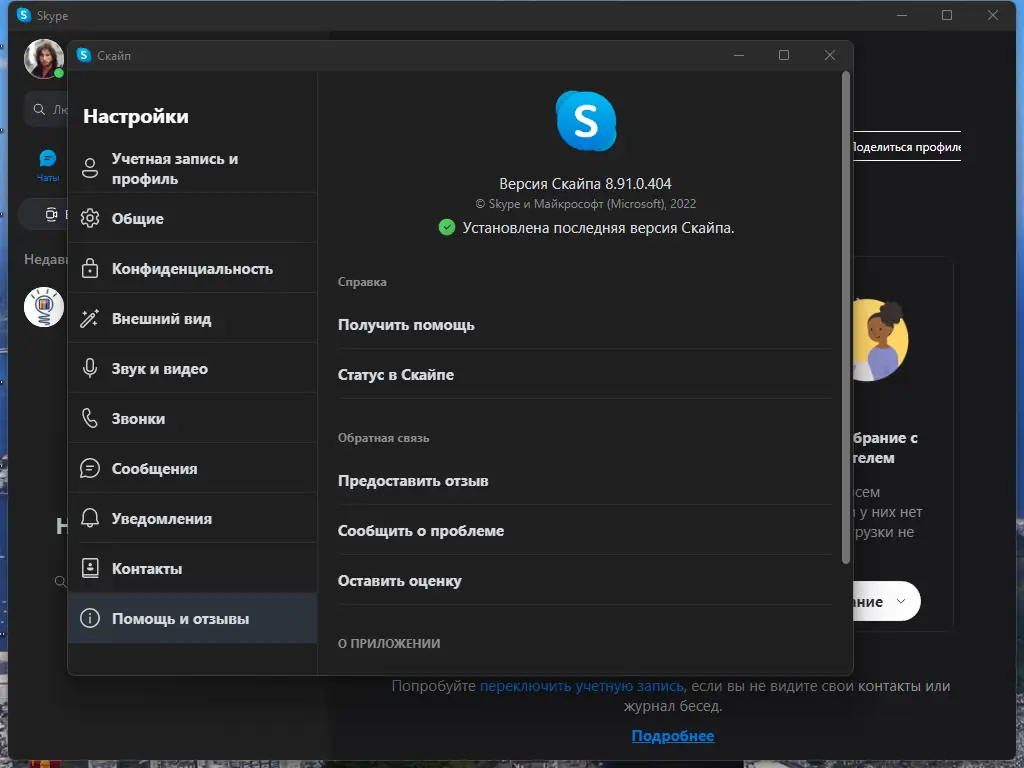
Task: Open Звук и видео via the microphone icon
Action: (x=88, y=367)
